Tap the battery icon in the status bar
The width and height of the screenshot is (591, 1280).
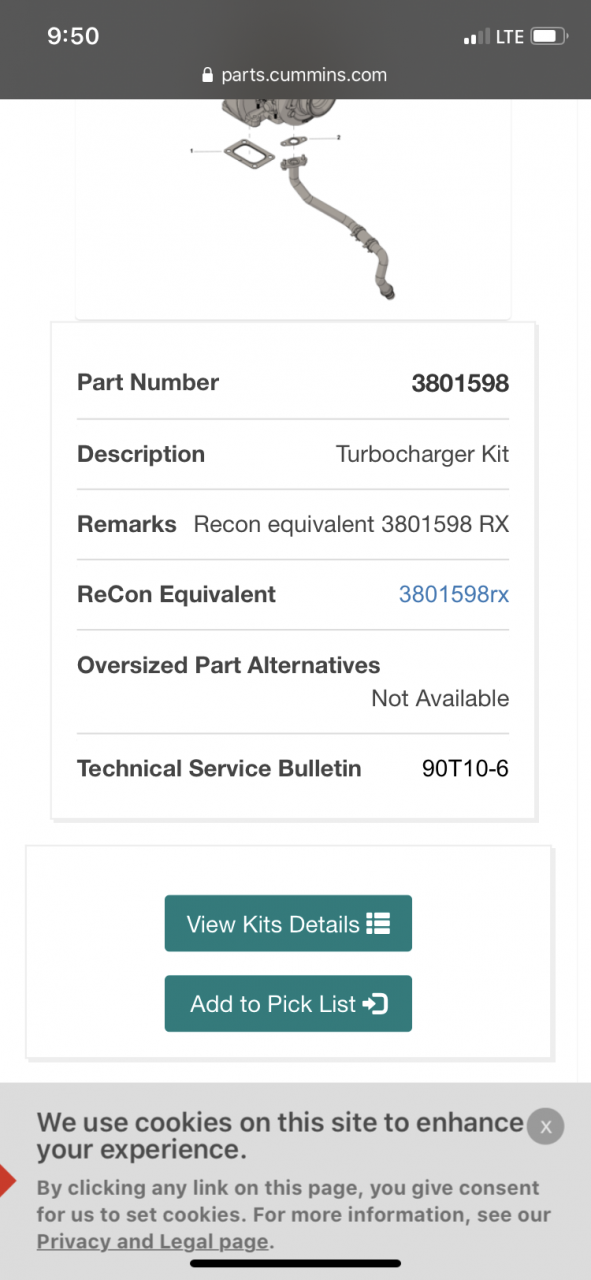549,37
